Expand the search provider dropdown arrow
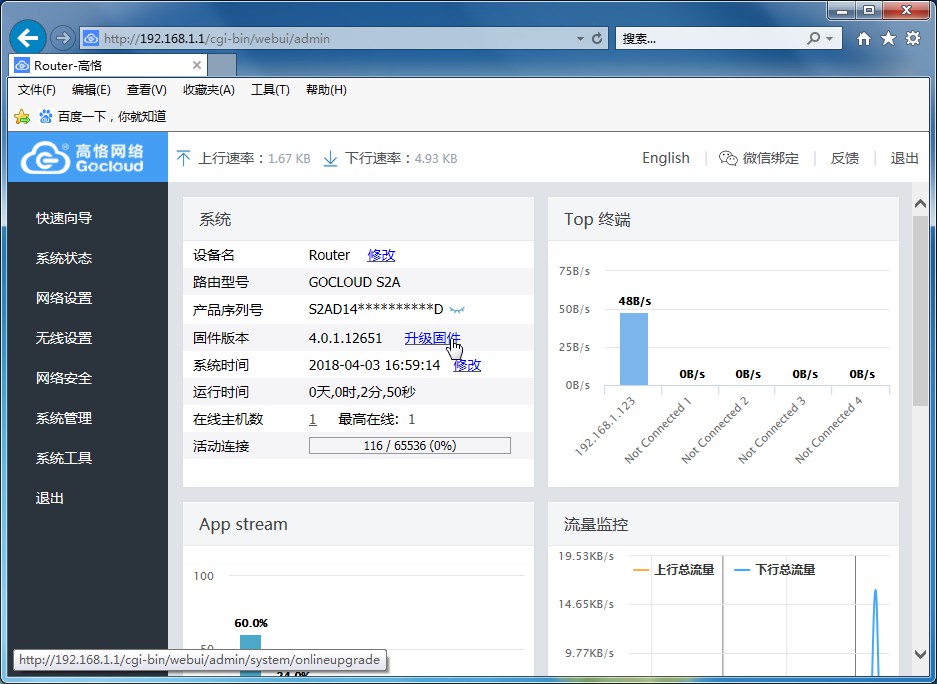This screenshot has width=937, height=684. (x=829, y=39)
